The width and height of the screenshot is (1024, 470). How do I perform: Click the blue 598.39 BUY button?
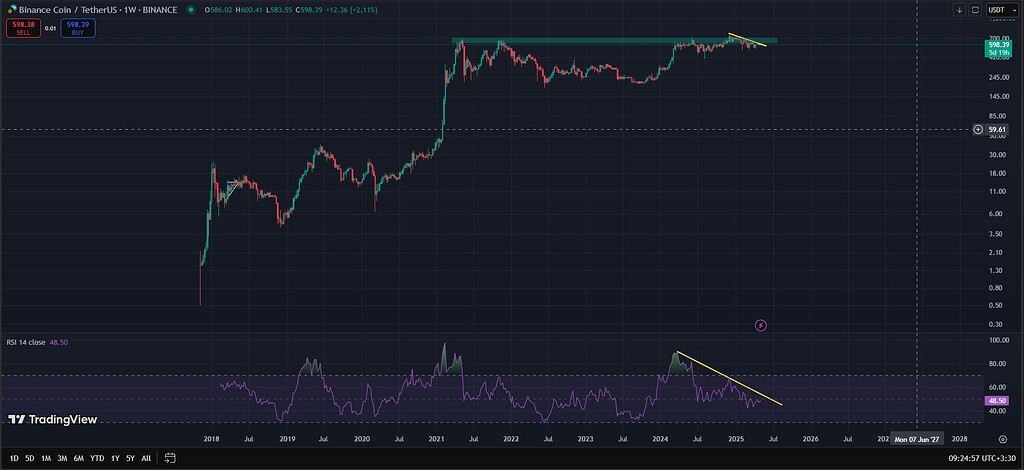click(78, 28)
